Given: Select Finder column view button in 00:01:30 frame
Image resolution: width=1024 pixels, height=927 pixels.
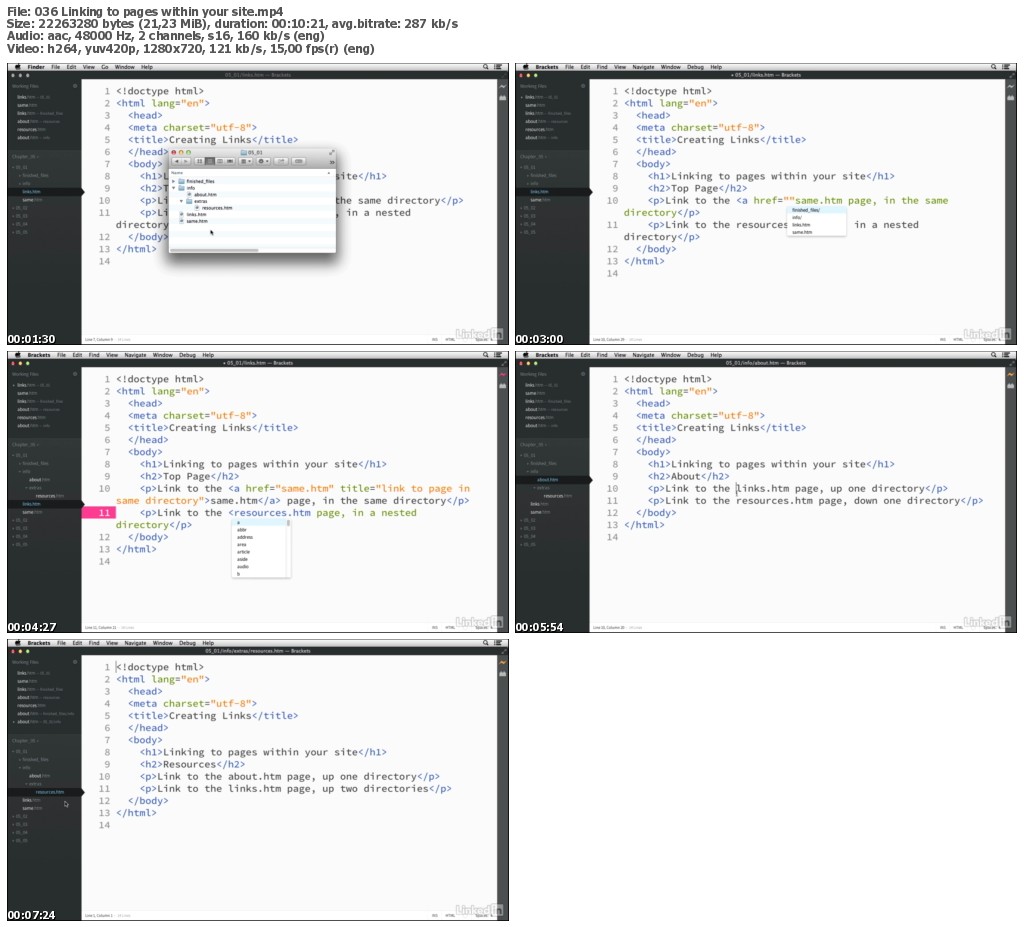Looking at the screenshot, I should [220, 161].
